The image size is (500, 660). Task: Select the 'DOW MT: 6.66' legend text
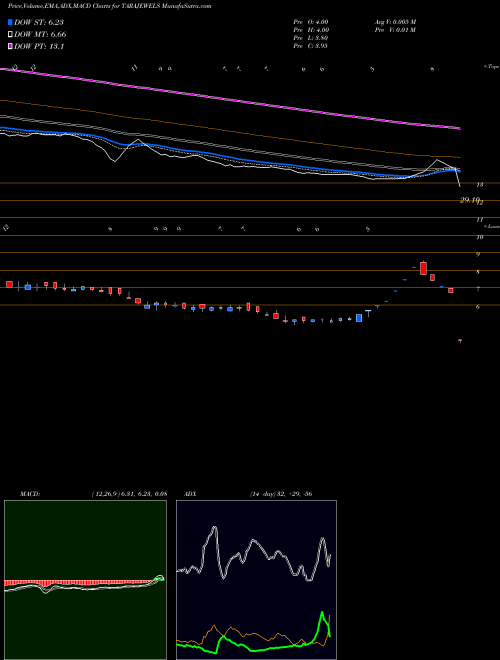40,35
